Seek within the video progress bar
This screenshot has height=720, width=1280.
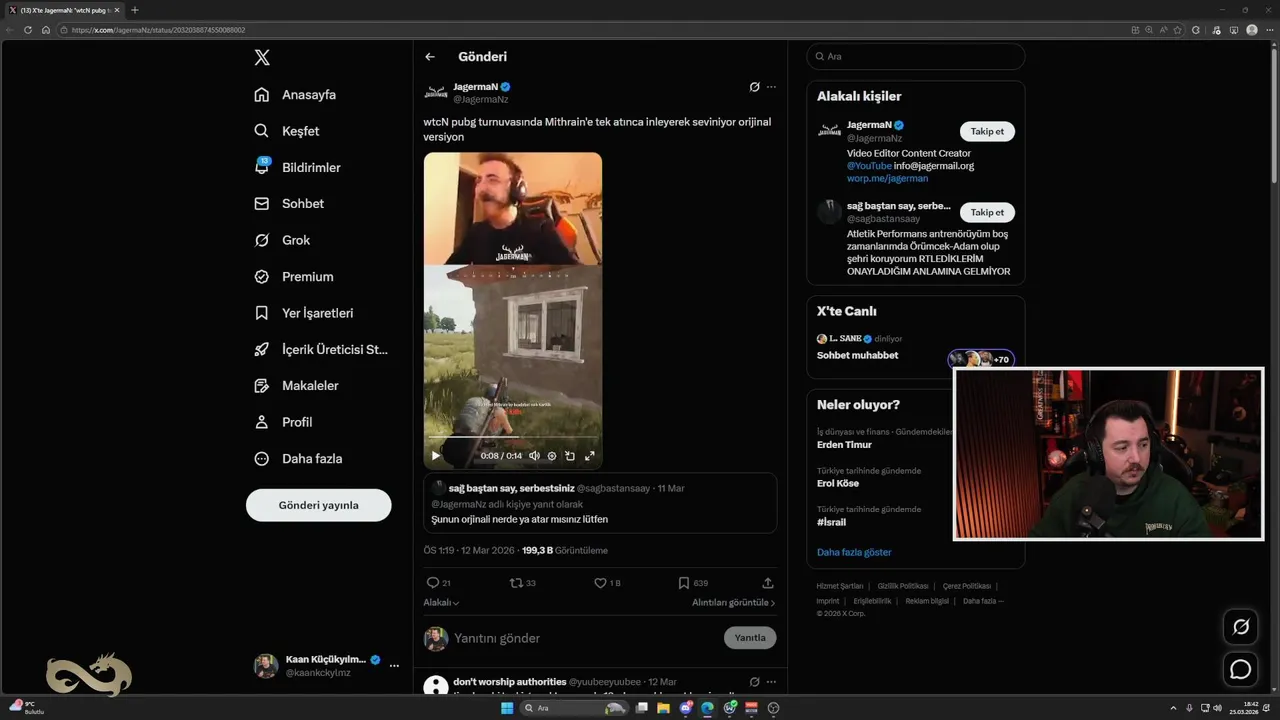pos(513,437)
